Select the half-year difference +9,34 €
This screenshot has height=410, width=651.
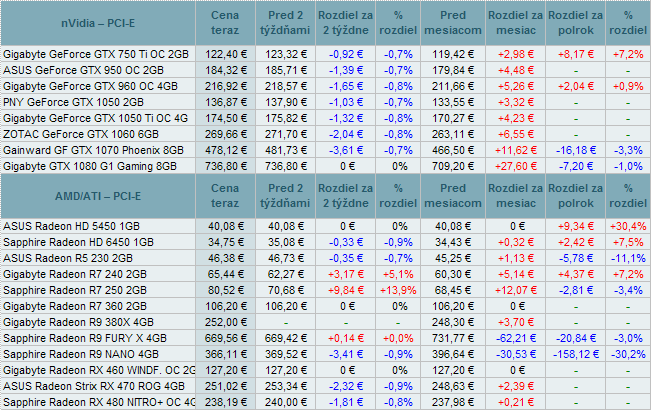click(576, 226)
